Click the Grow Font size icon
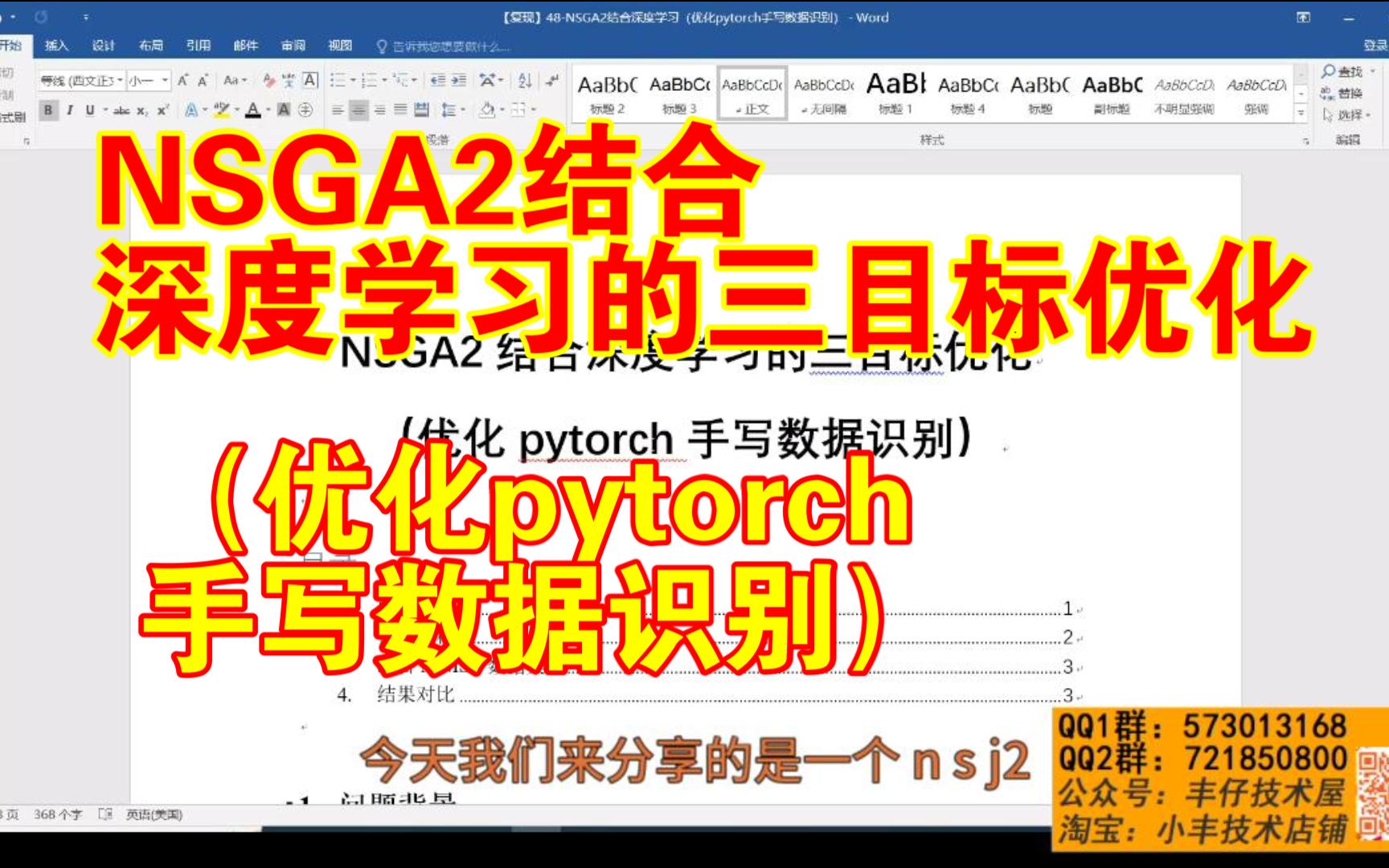This screenshot has width=1389, height=868. (183, 80)
